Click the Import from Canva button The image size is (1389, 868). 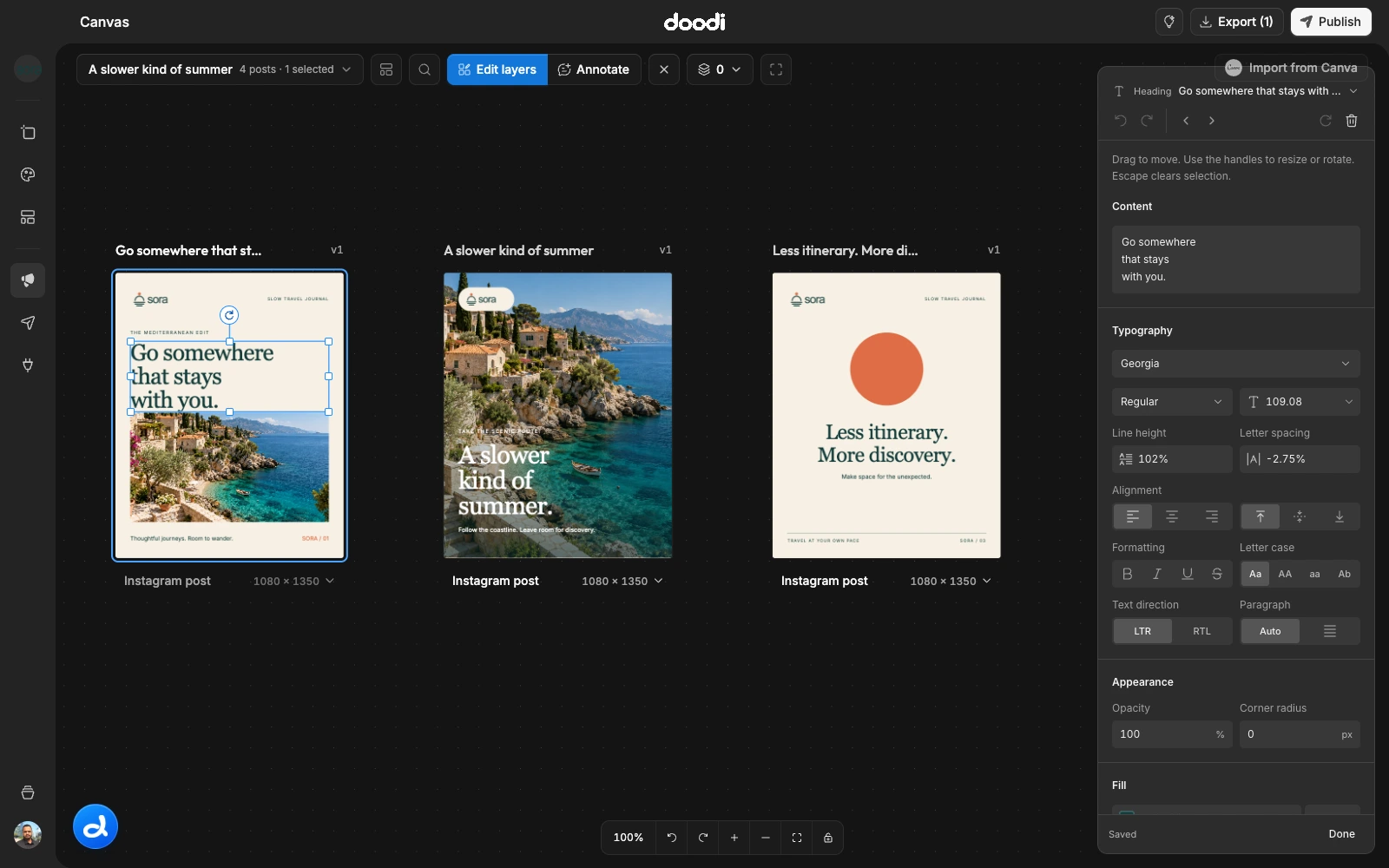point(1291,68)
